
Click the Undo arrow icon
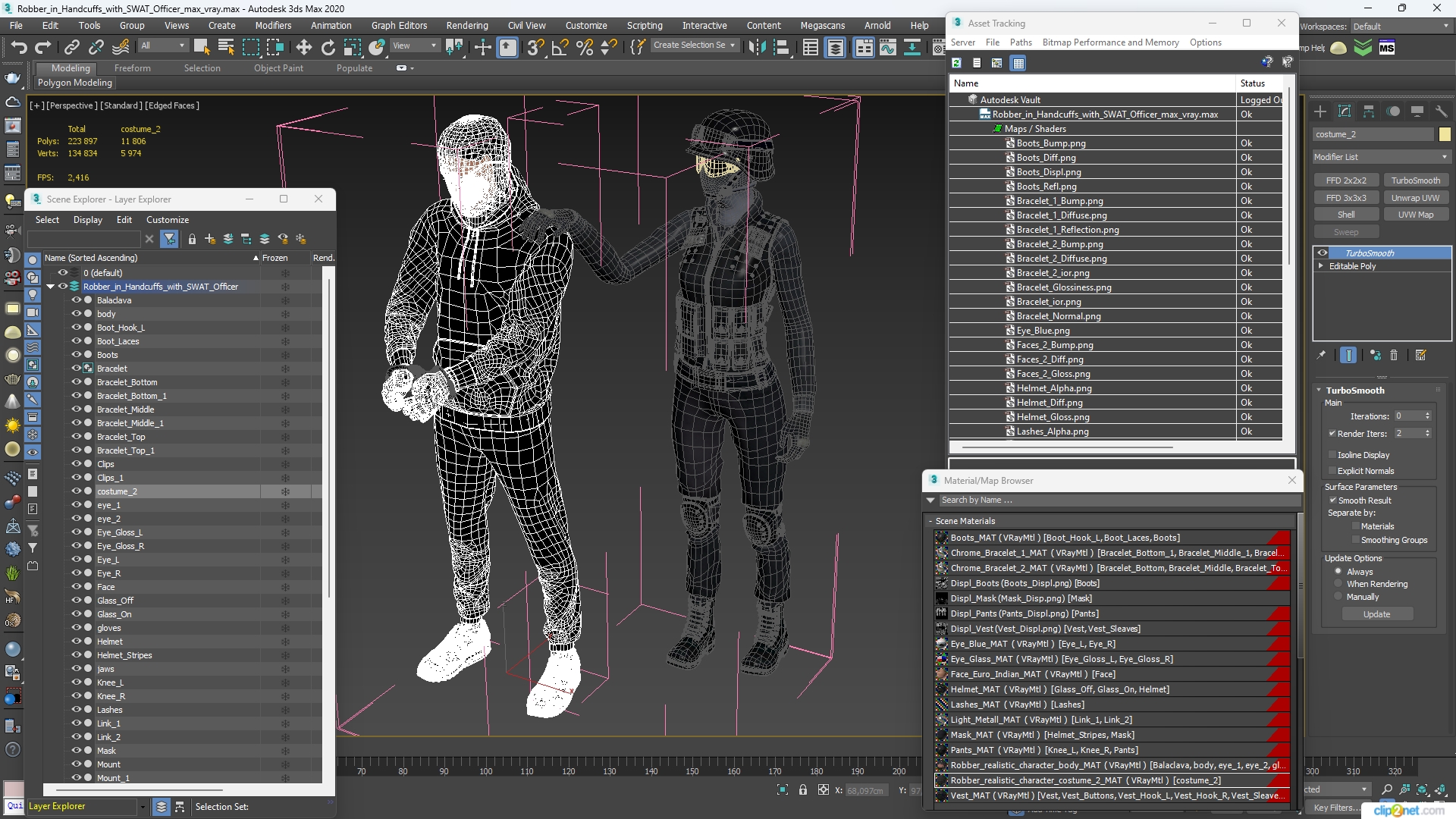click(x=18, y=48)
